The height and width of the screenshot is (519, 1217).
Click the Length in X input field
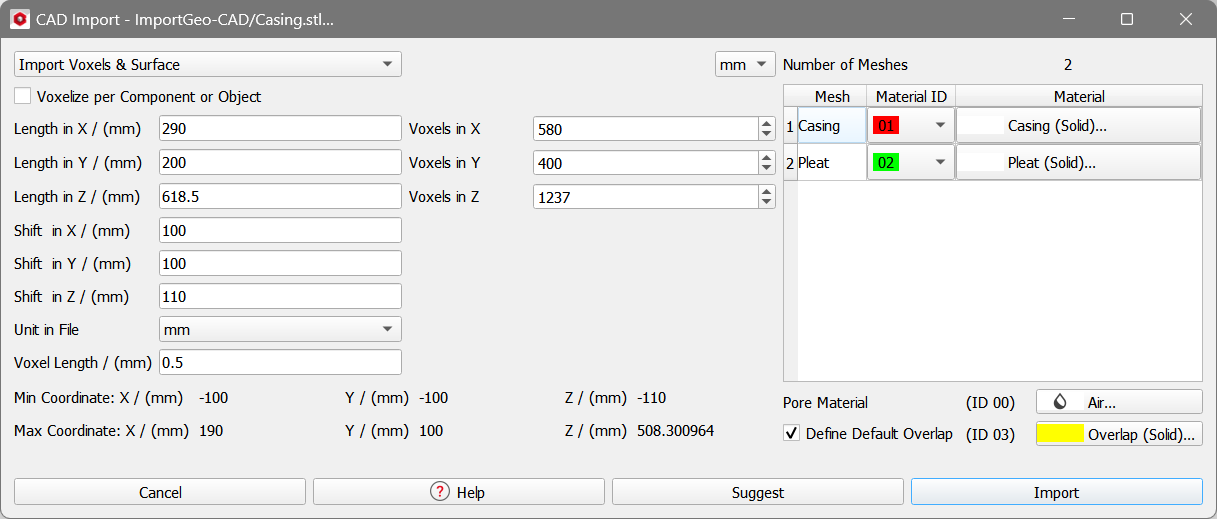point(280,129)
